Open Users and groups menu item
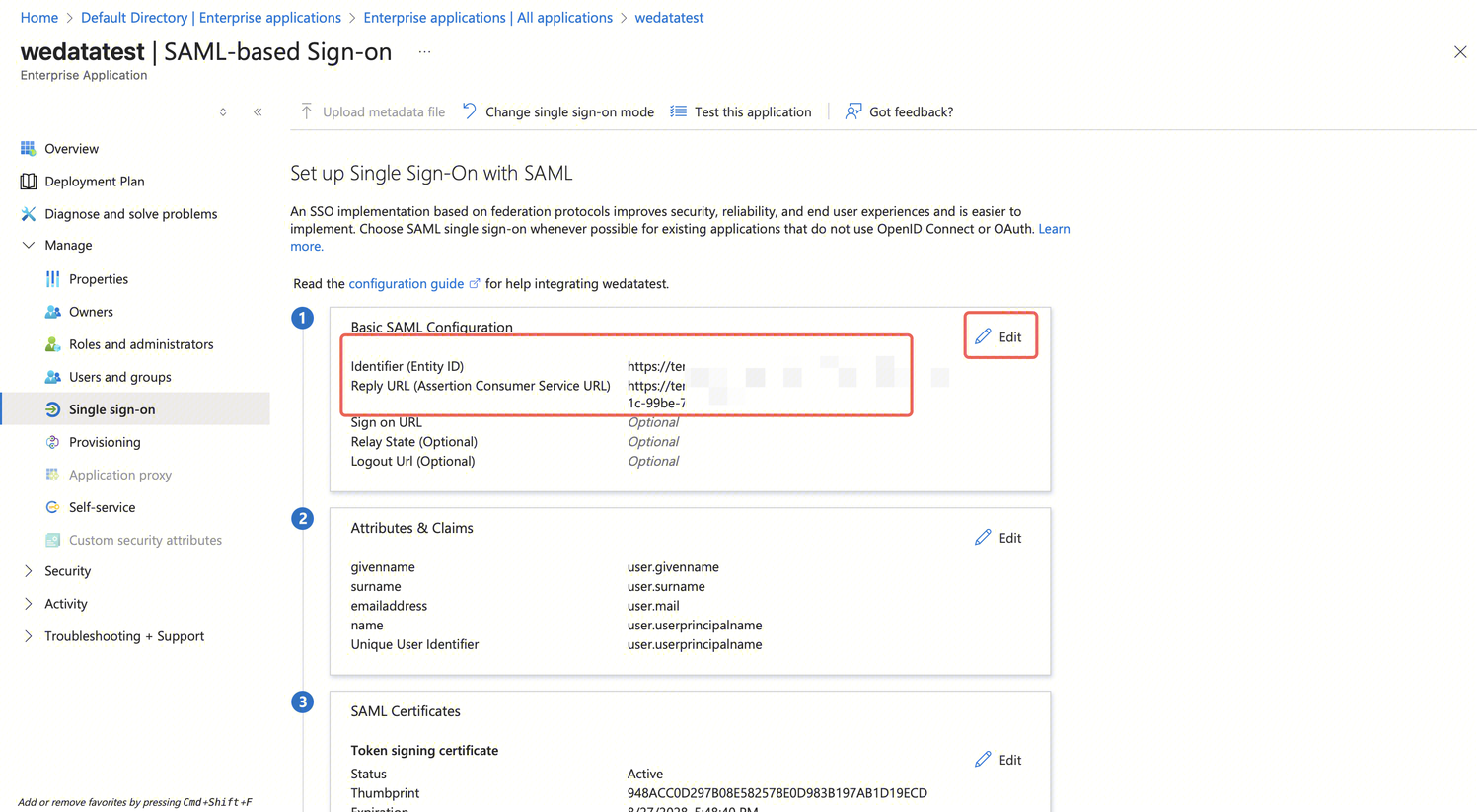This screenshot has width=1480, height=812. (x=119, y=377)
